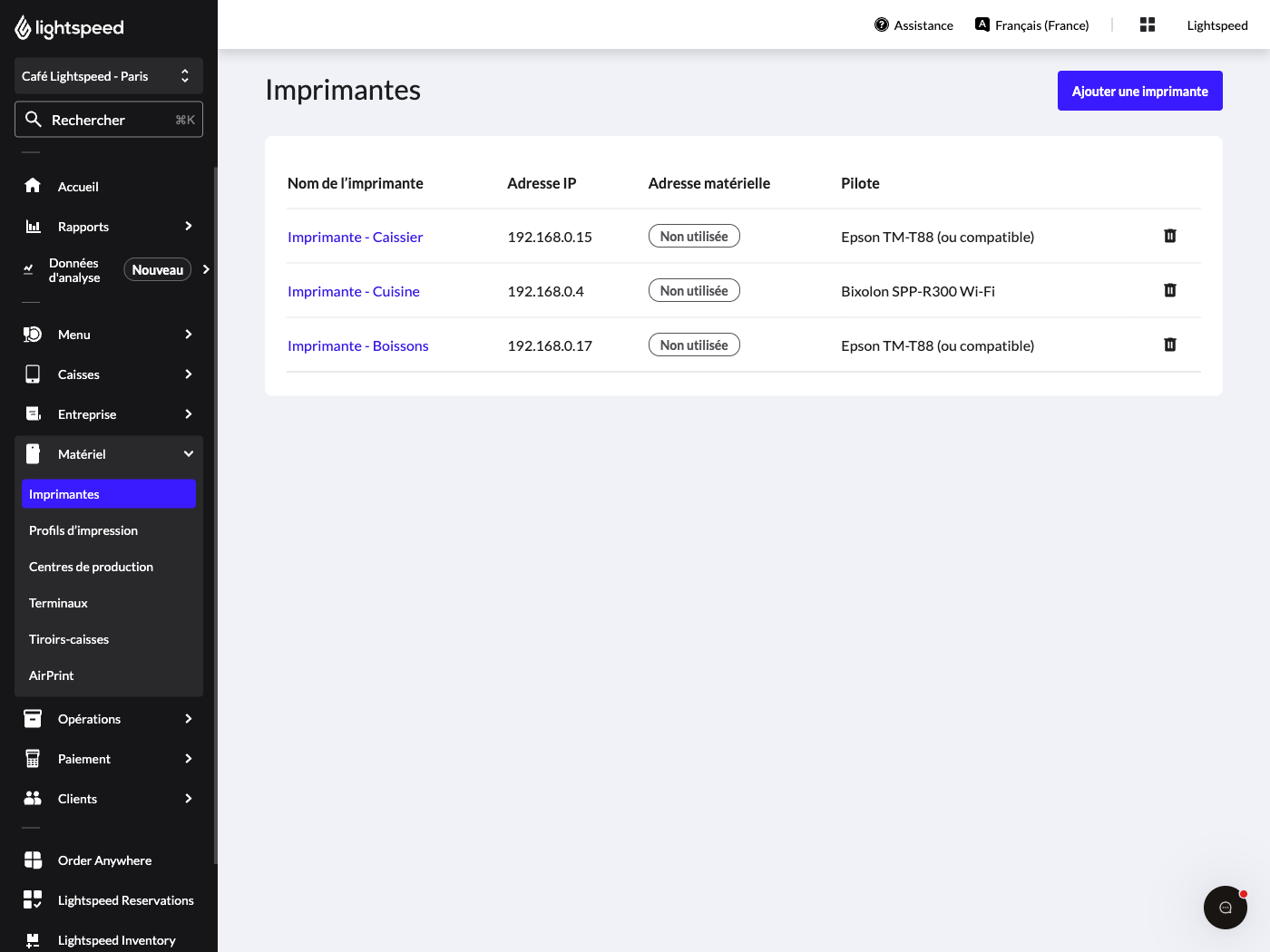Expand the Entreprise section chevron
The width and height of the screenshot is (1270, 952).
pos(189,414)
